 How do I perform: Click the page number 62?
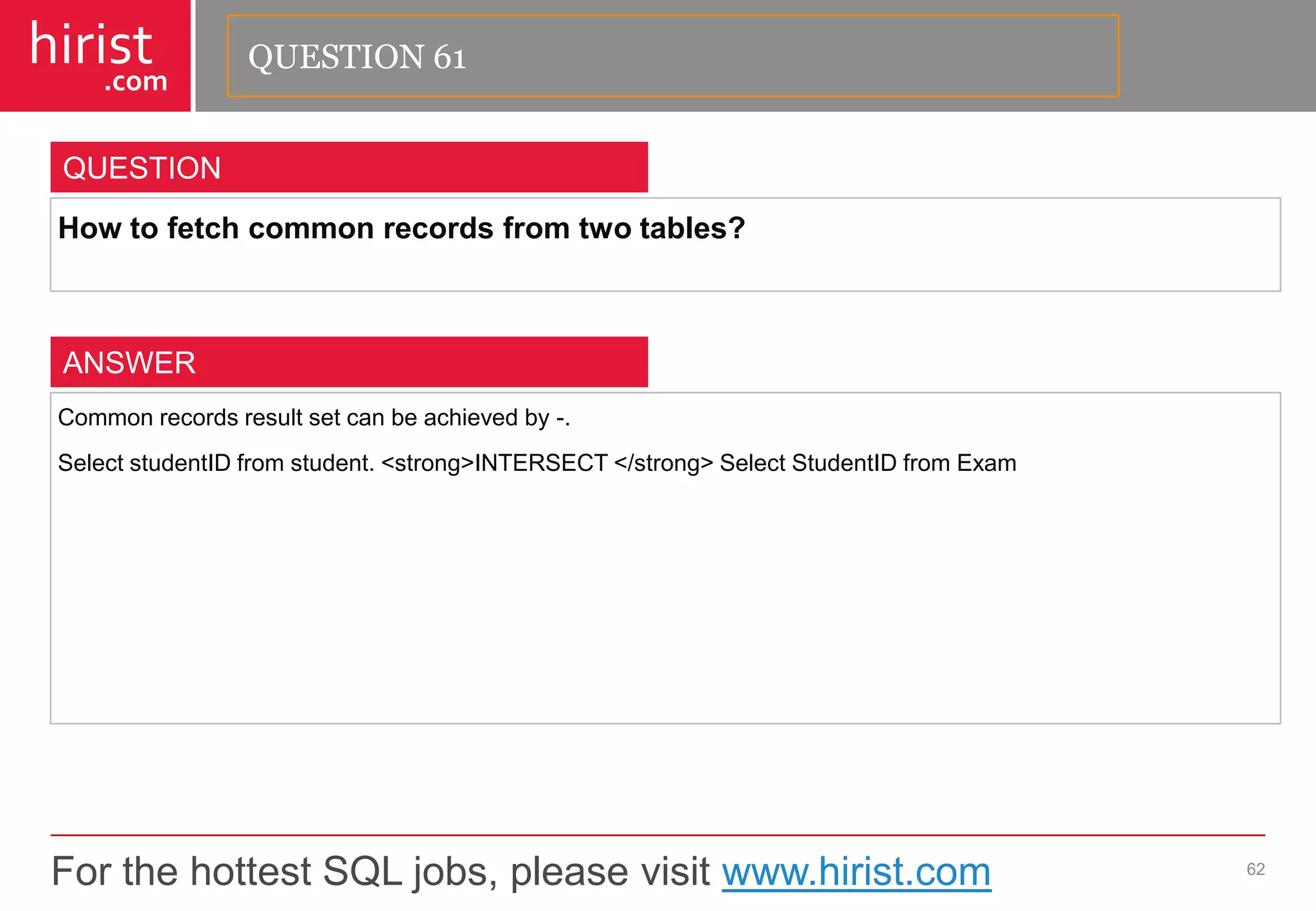1255,869
